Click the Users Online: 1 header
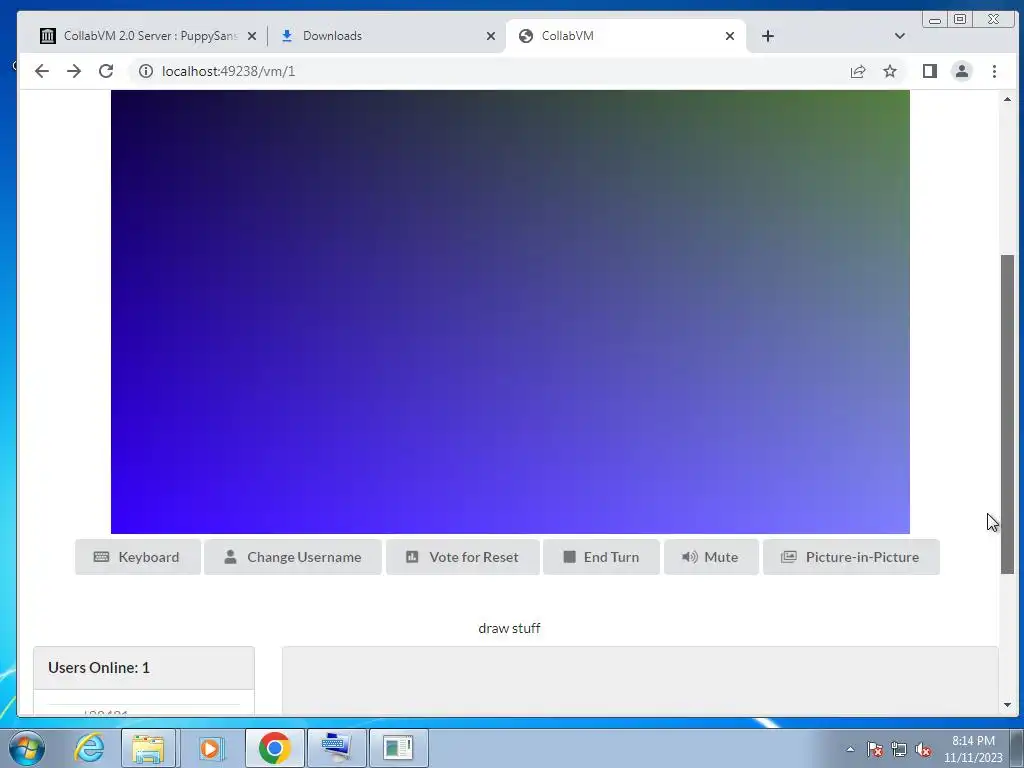Viewport: 1024px width, 768px height. [144, 668]
